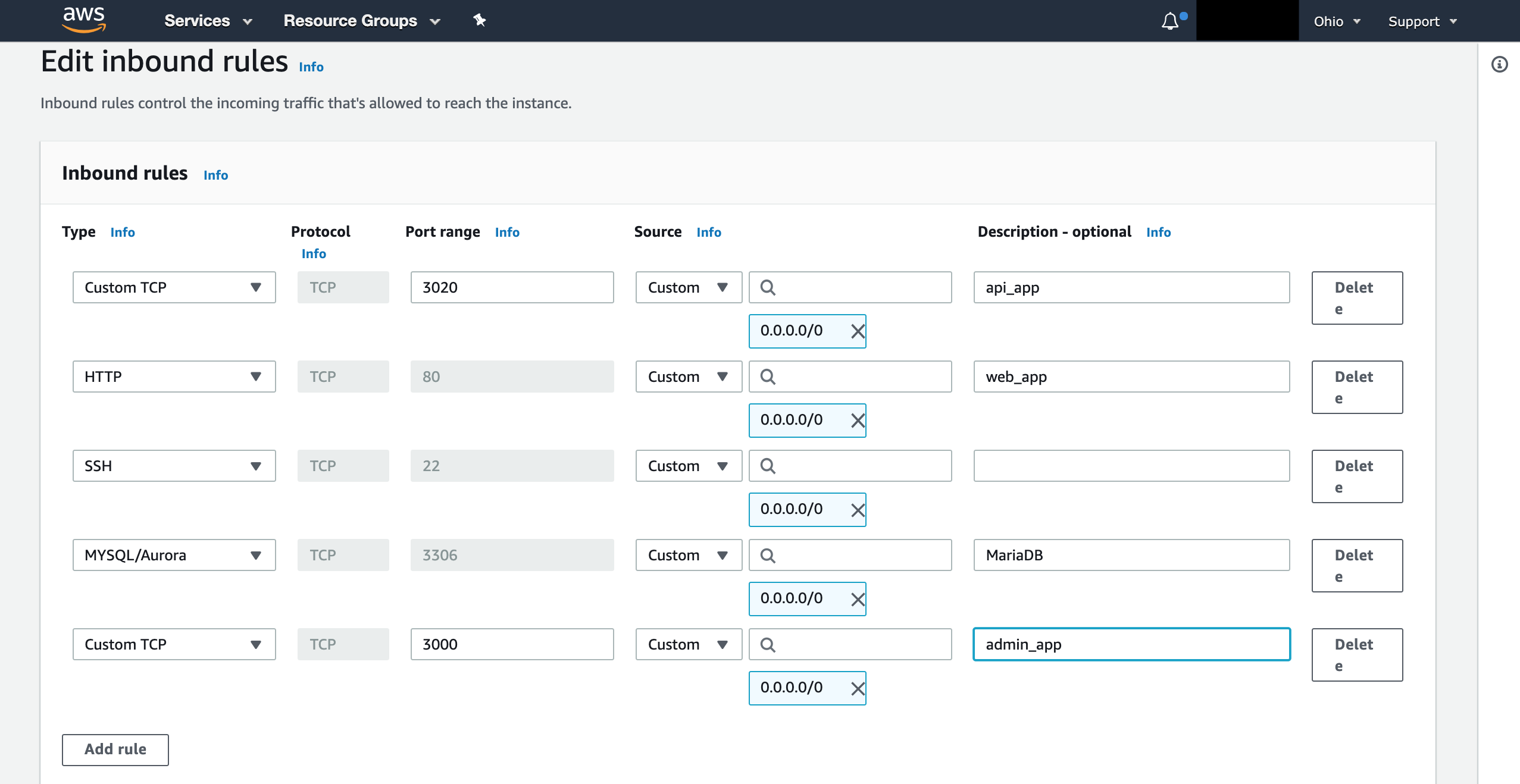Open the MYSQL/Aurora type dropdown
Image resolution: width=1520 pixels, height=784 pixels.
pos(174,555)
